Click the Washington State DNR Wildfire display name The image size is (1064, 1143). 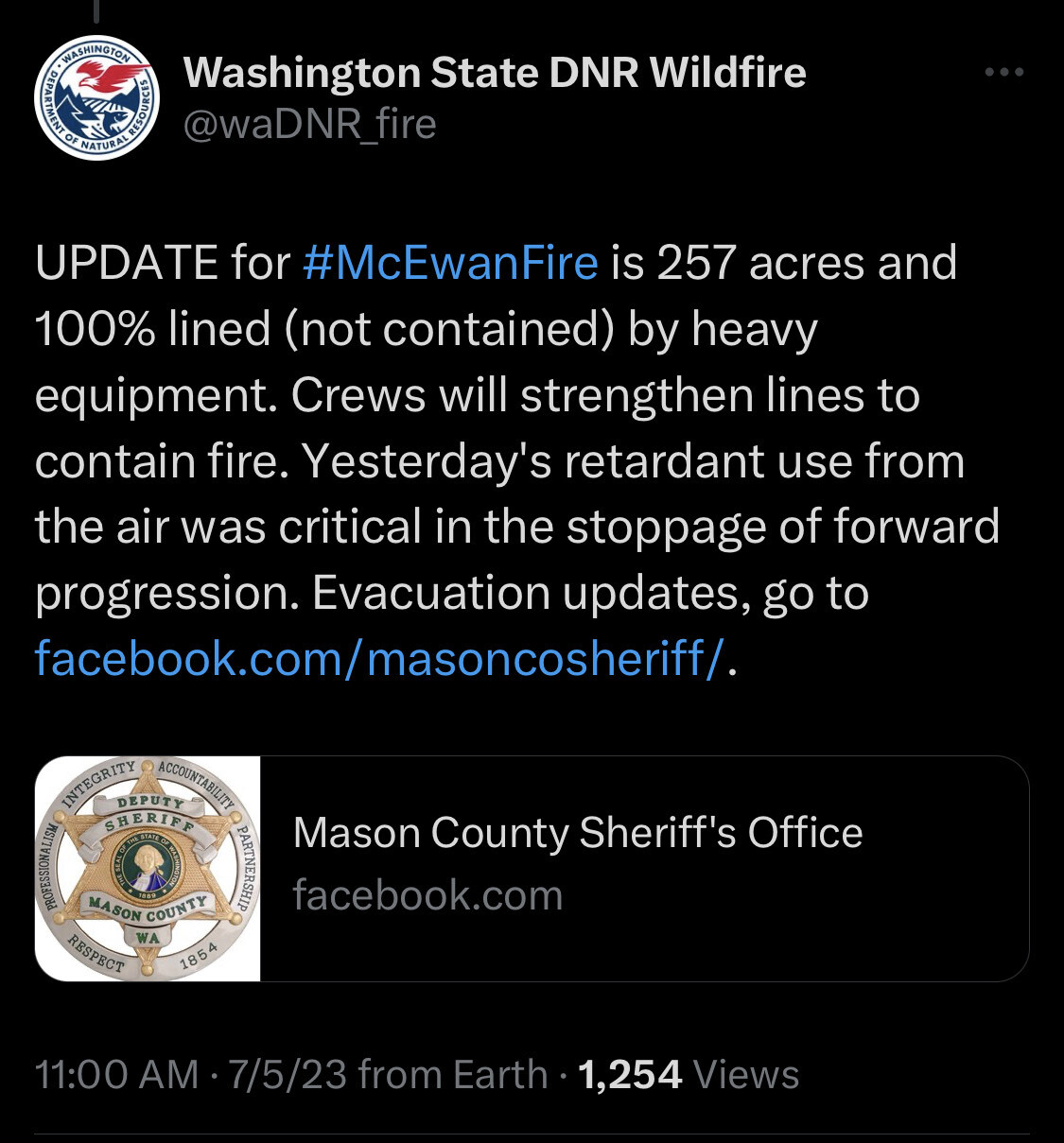pos(494,73)
